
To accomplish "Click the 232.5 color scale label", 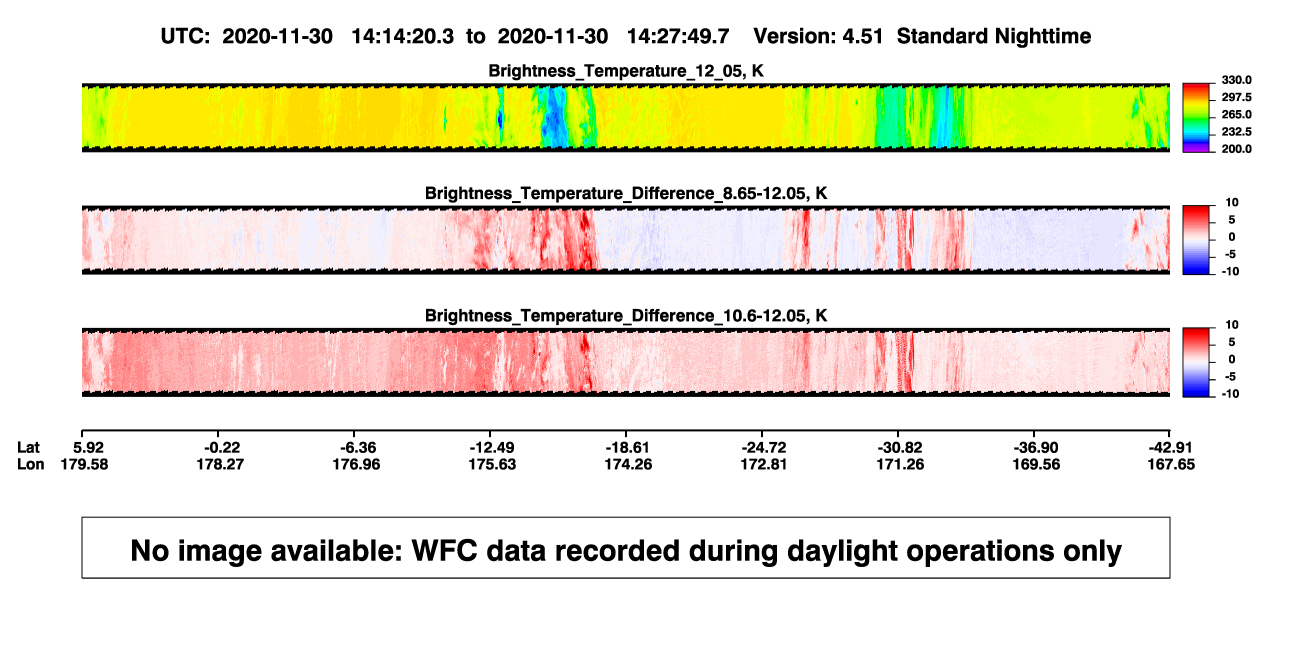I will tap(1238, 131).
